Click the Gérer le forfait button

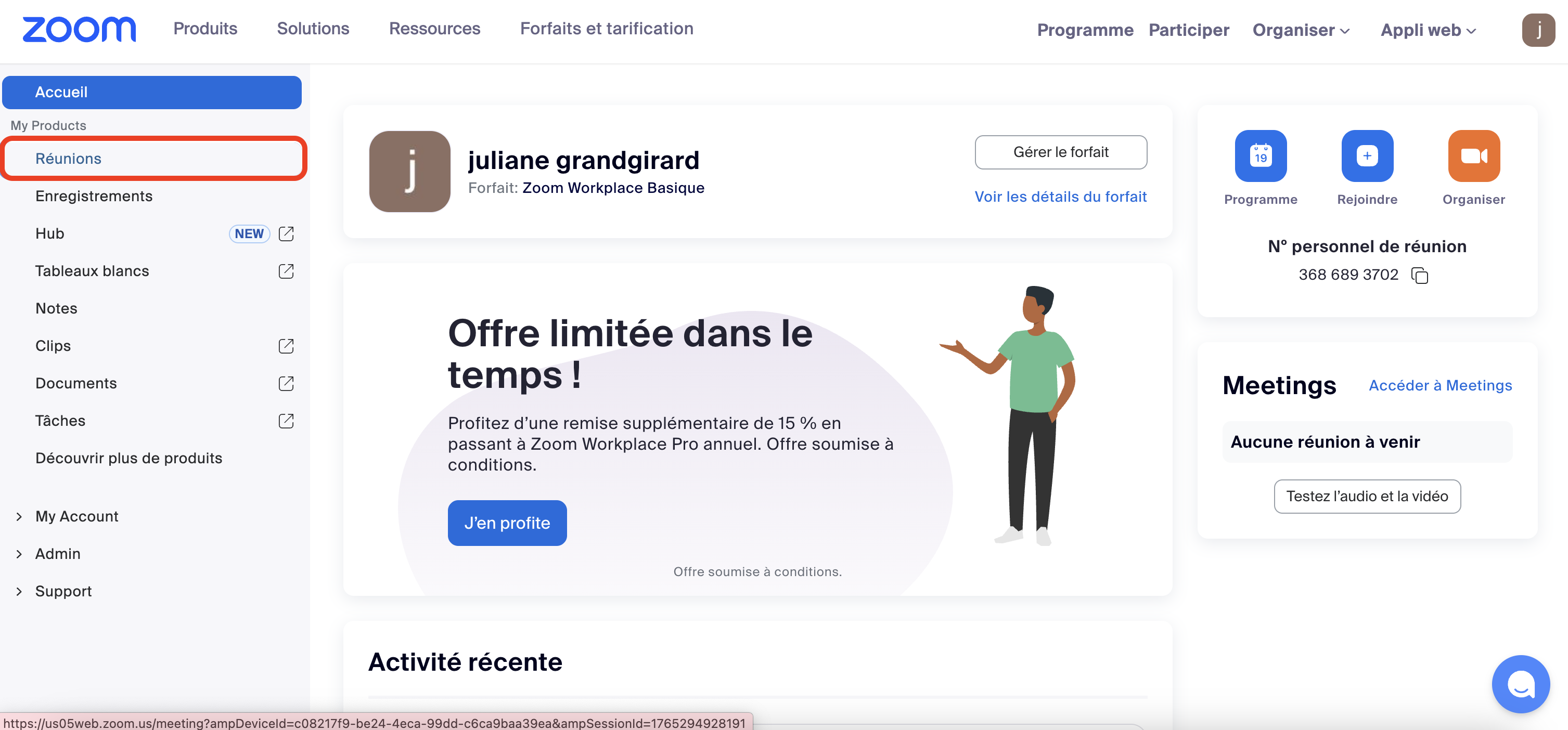click(x=1060, y=152)
